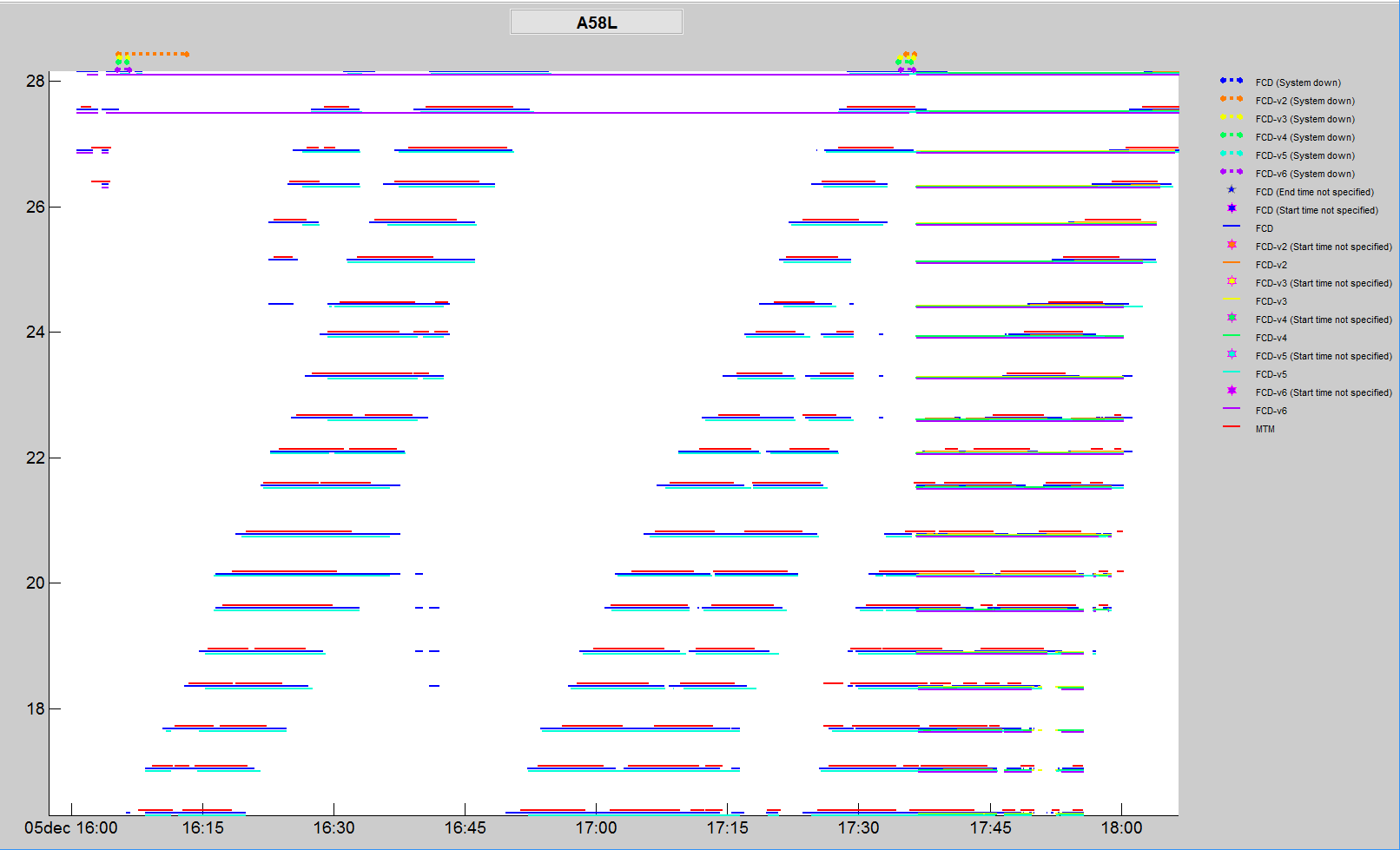Select the 'FCD-v4 (System down)' legend label
The width and height of the screenshot is (1400, 850).
[x=1304, y=137]
